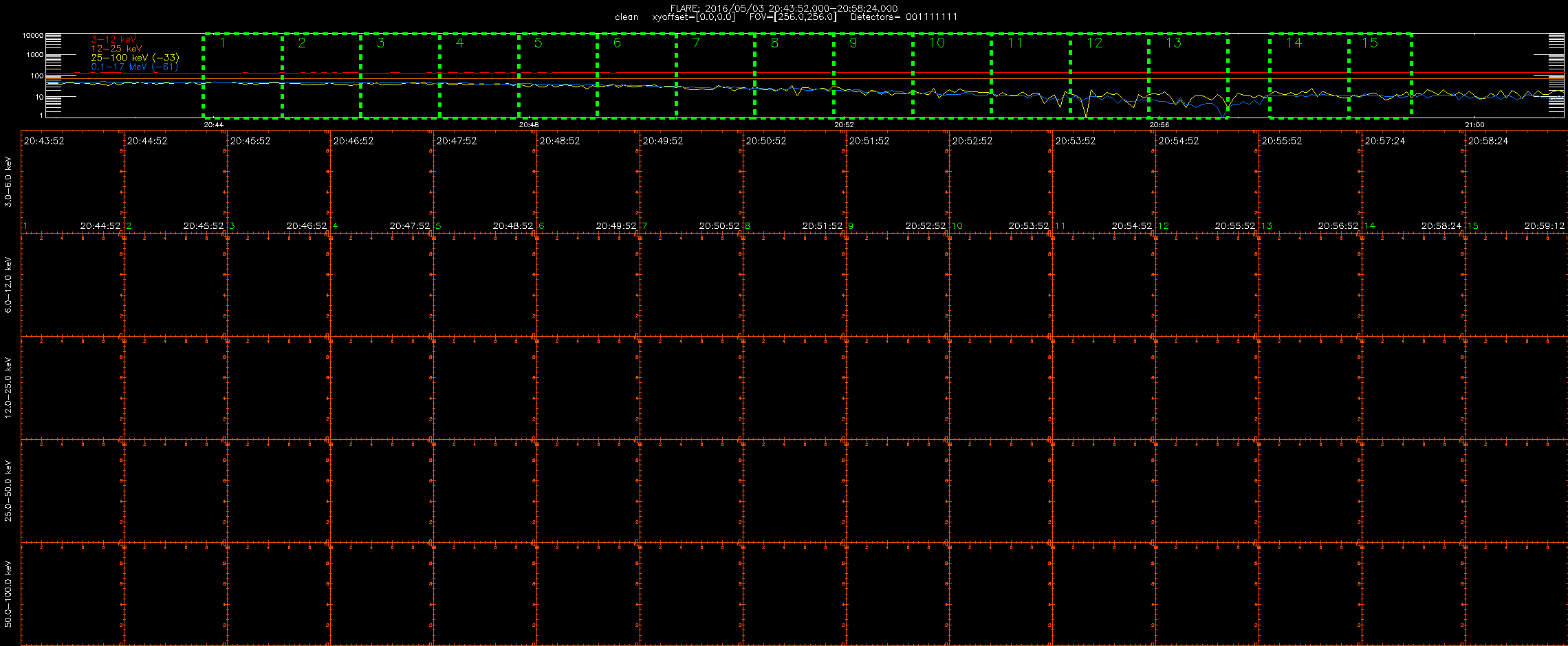Viewport: 1568px width, 646px height.
Task: Click the 20:44 tick label on light curve axis
Action: [213, 125]
